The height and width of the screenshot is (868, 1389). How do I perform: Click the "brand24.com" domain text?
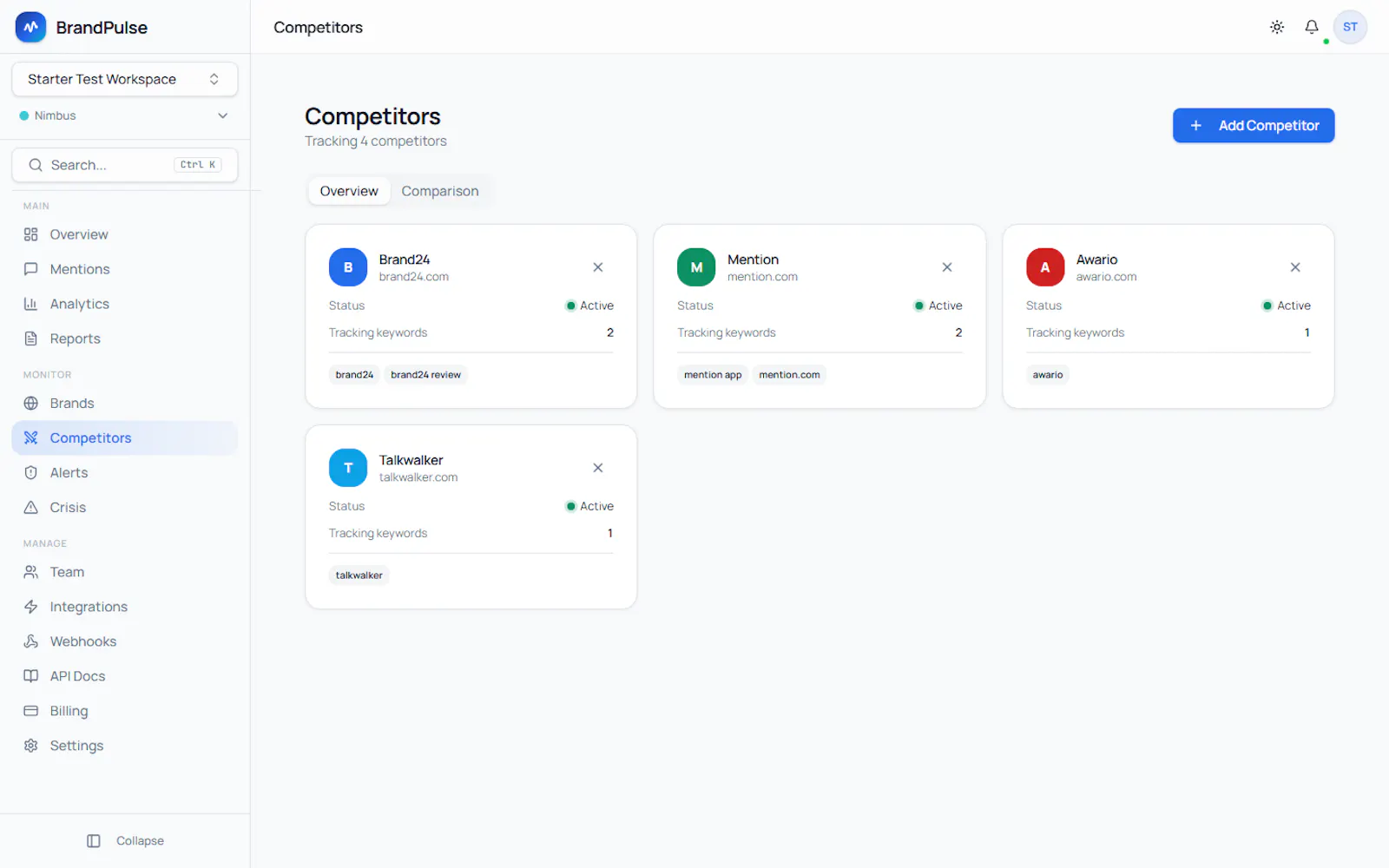[x=414, y=277]
